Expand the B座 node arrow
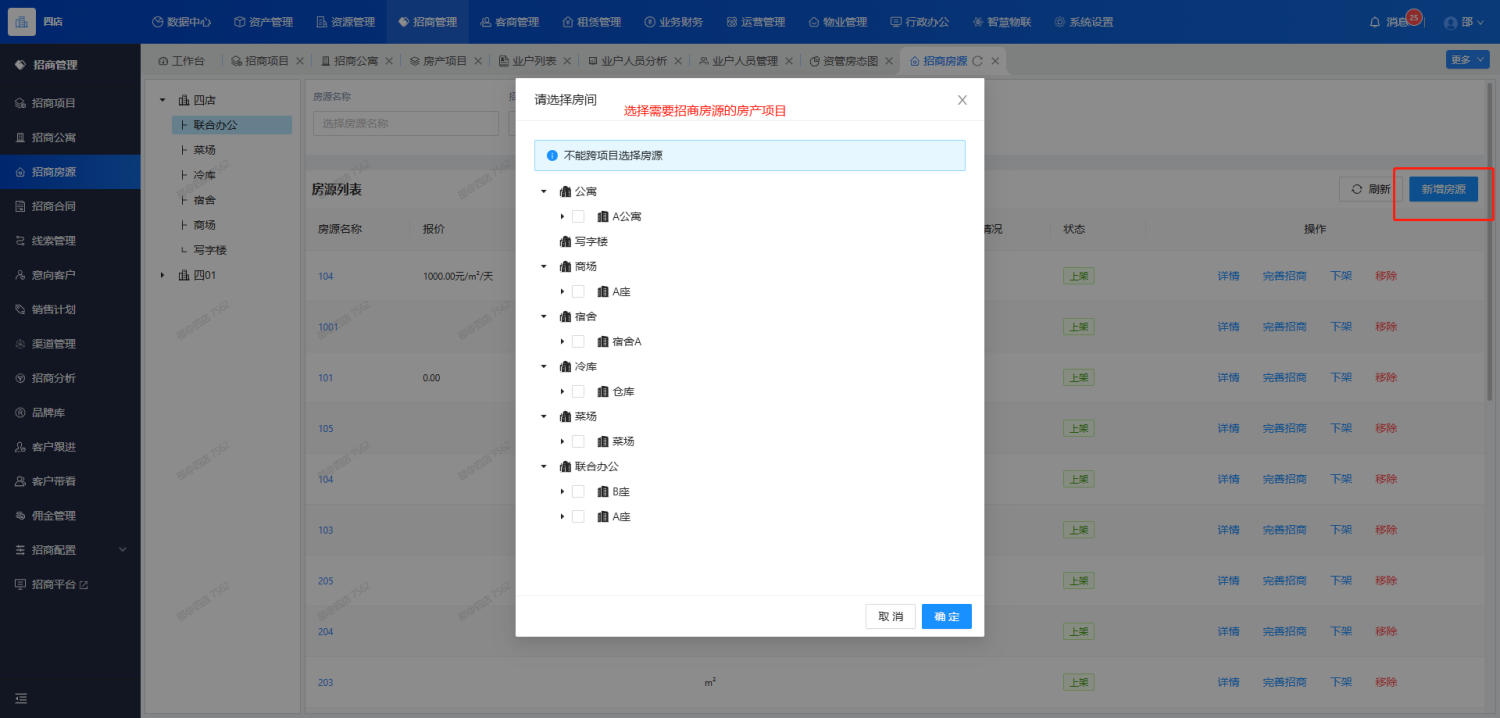 (563, 492)
